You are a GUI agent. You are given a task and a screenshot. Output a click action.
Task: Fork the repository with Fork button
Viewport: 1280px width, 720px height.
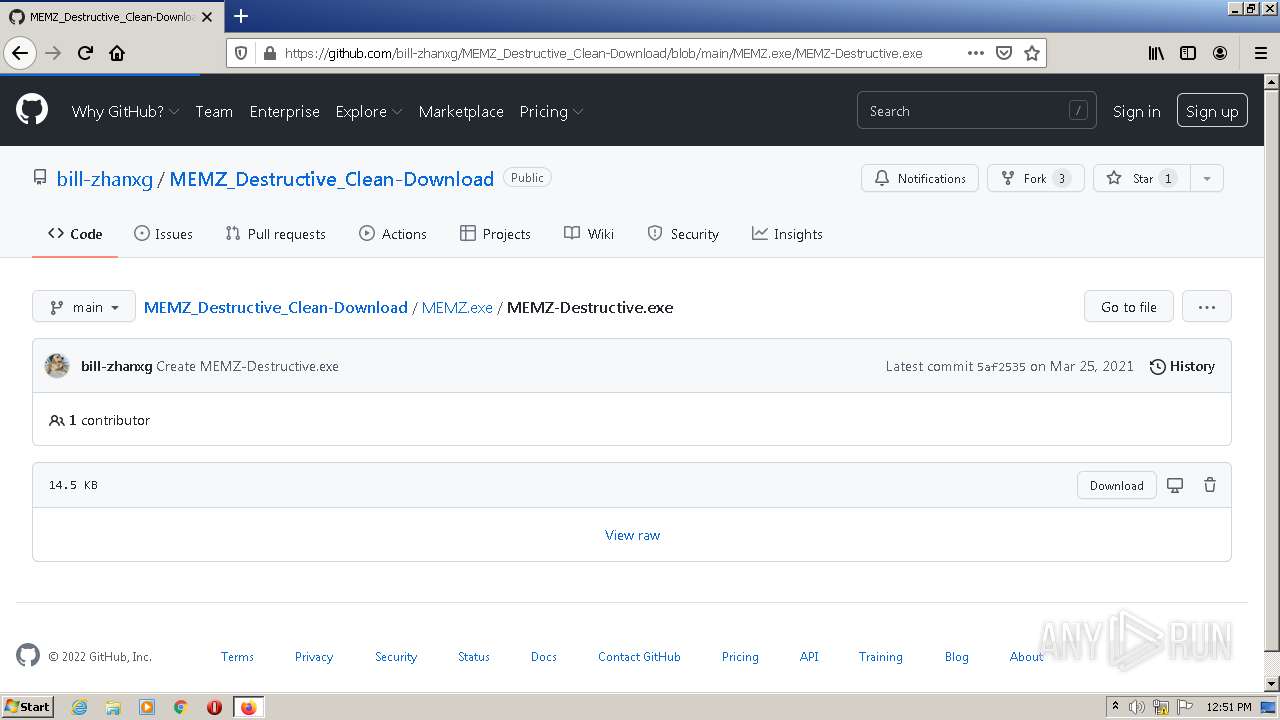[x=1036, y=178]
